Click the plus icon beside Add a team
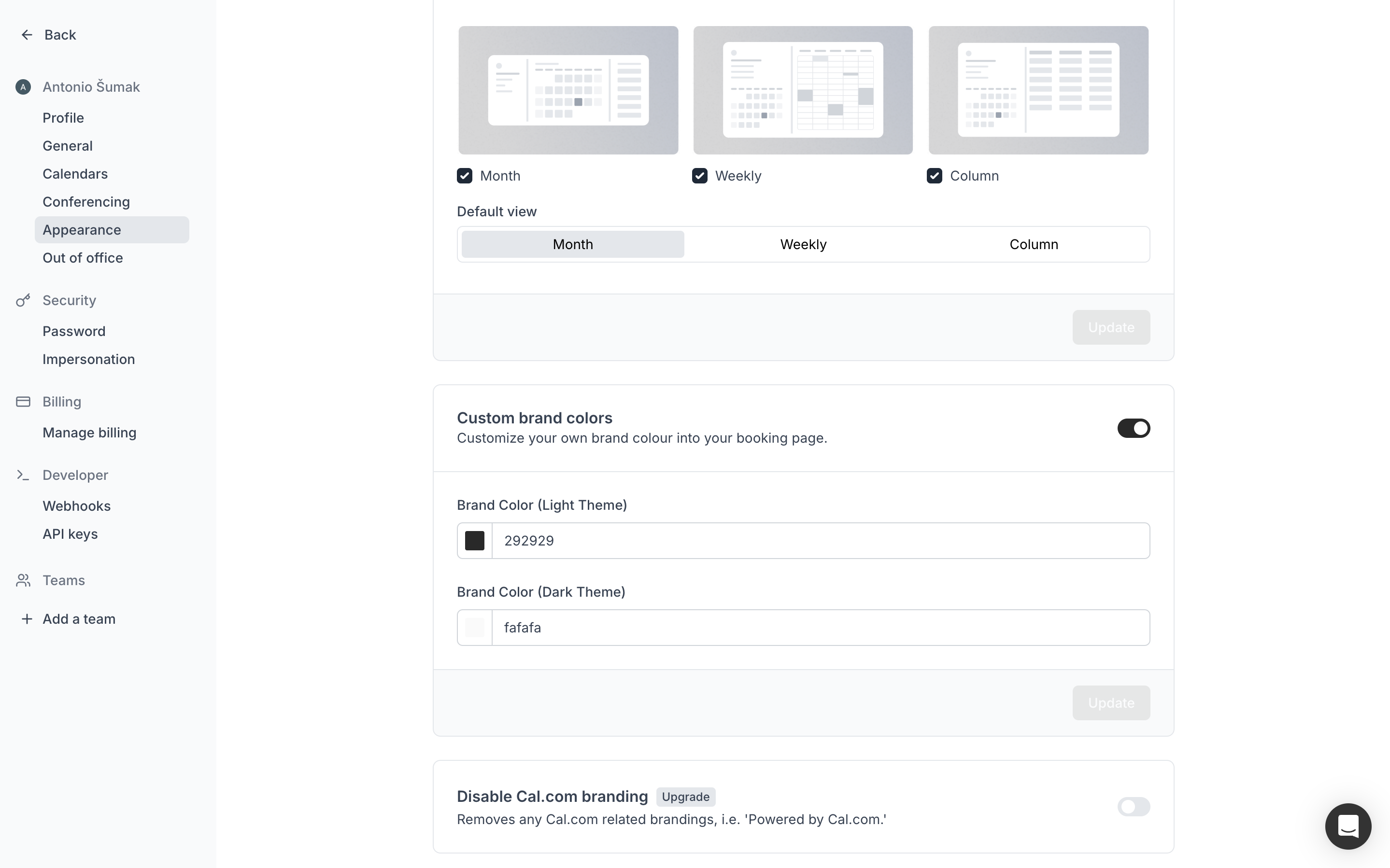 [27, 619]
